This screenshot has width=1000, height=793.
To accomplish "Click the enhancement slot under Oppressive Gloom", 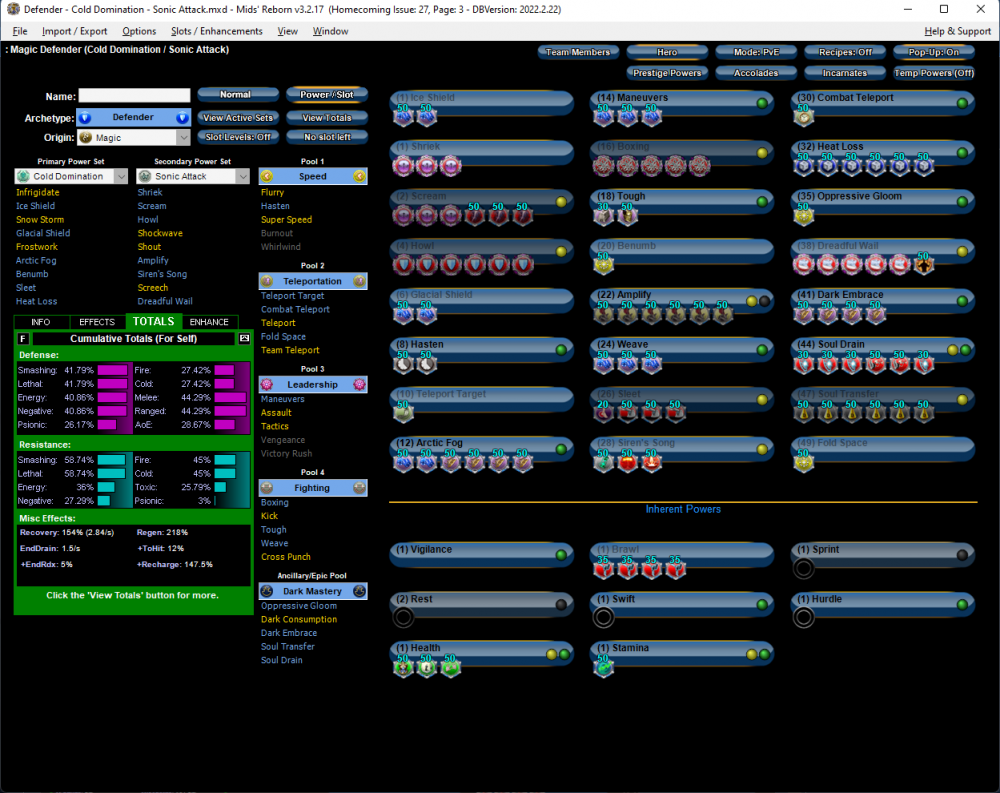I will [804, 216].
